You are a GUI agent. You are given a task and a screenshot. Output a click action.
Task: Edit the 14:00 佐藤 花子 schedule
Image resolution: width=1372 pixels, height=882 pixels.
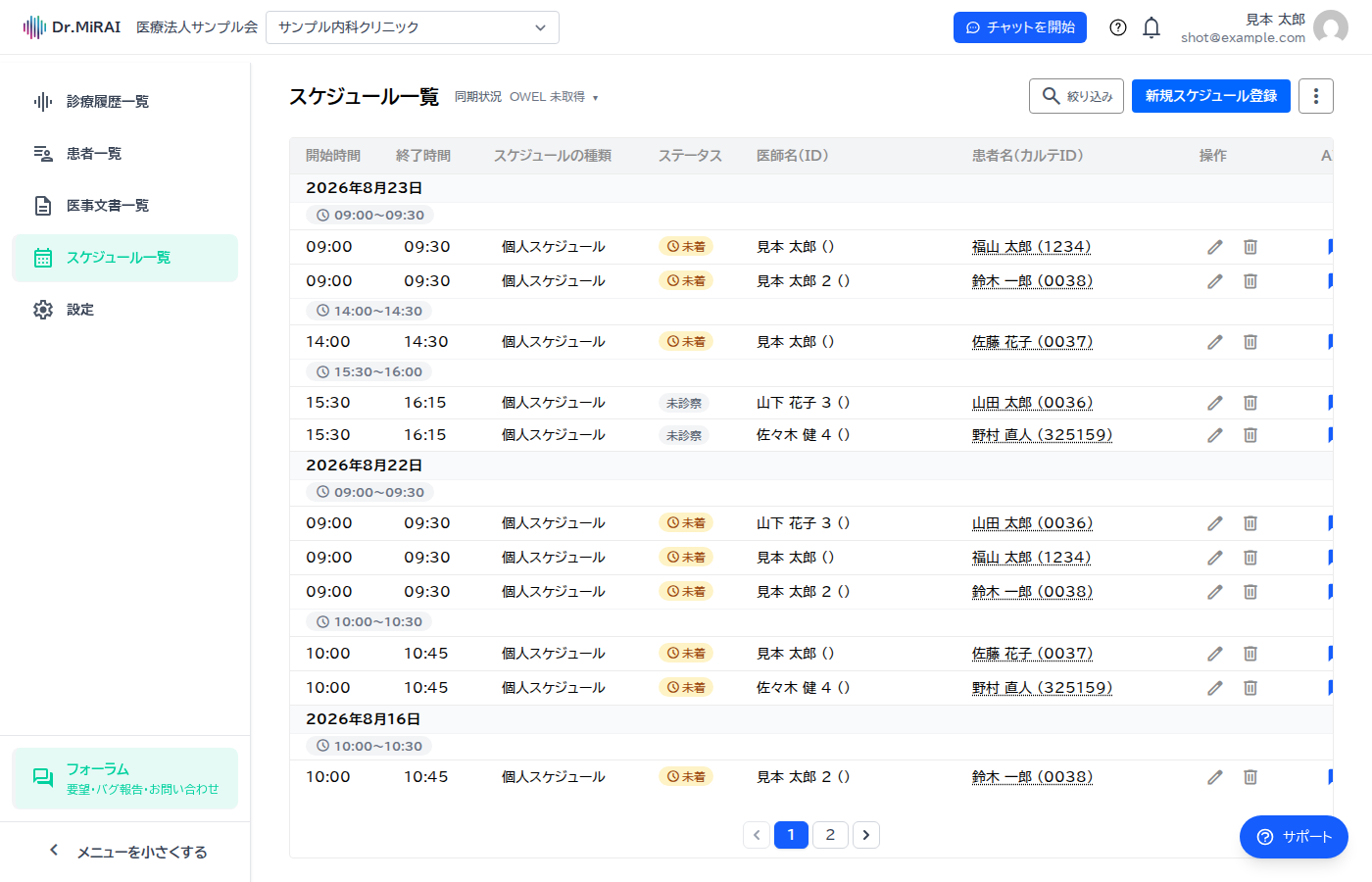click(x=1215, y=342)
